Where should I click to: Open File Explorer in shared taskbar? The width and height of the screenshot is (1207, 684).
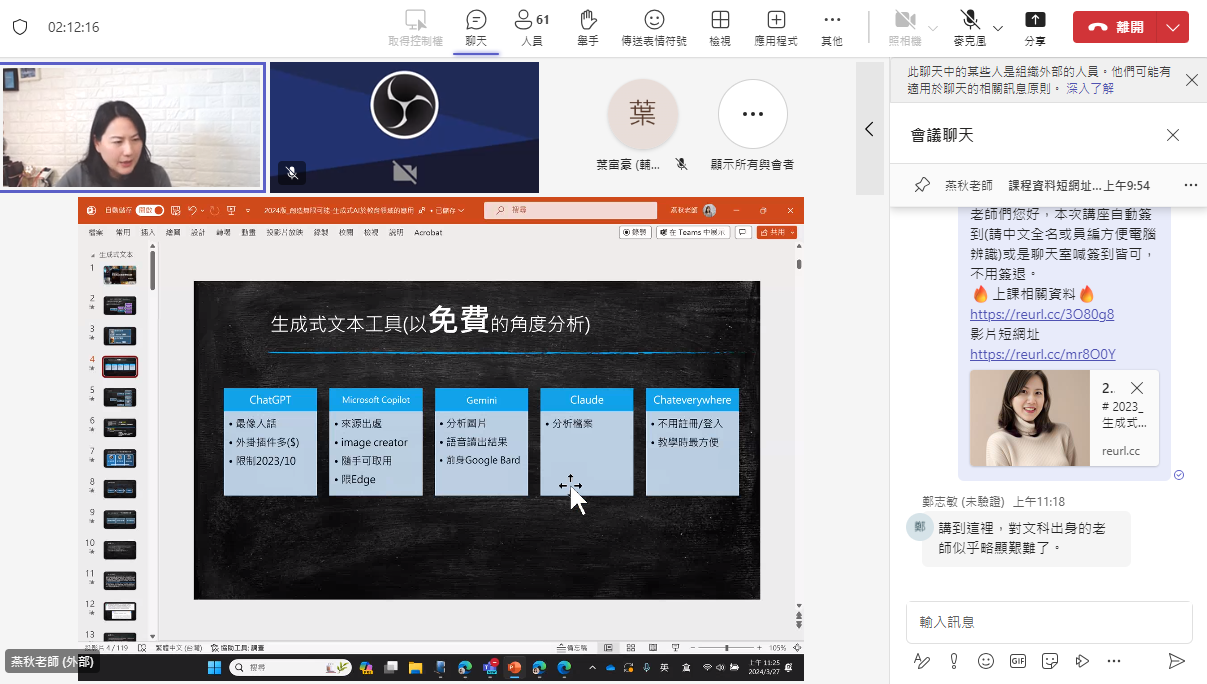click(415, 667)
